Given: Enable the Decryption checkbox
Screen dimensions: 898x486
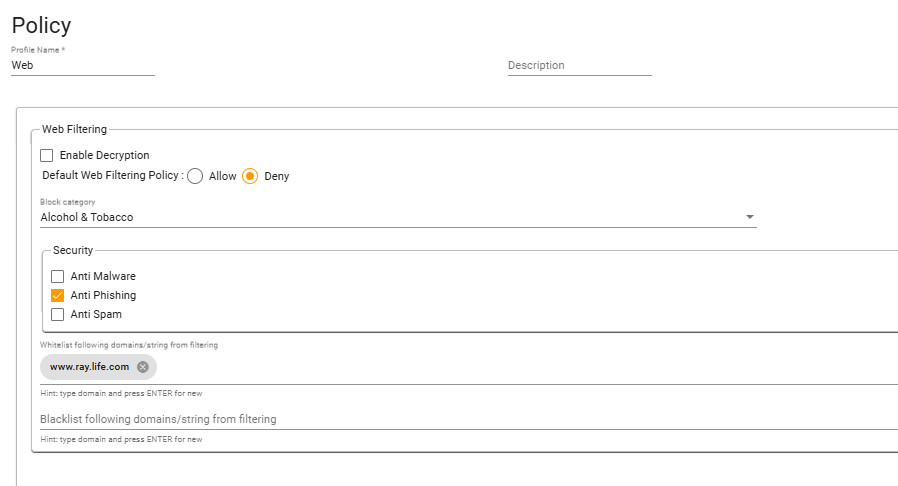Looking at the screenshot, I should pos(46,155).
